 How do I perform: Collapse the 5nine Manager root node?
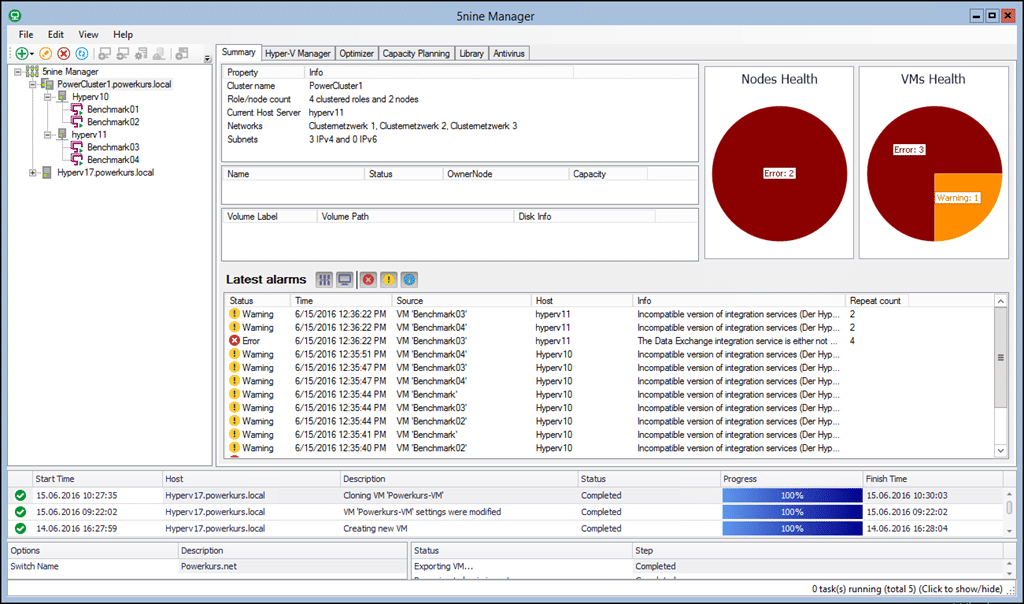(18, 72)
